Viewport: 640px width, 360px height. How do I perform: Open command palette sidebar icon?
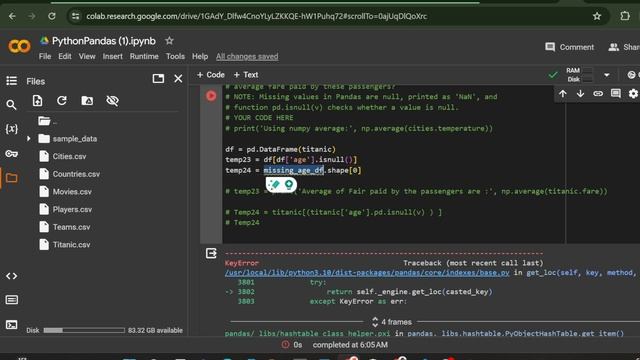[x=11, y=300]
